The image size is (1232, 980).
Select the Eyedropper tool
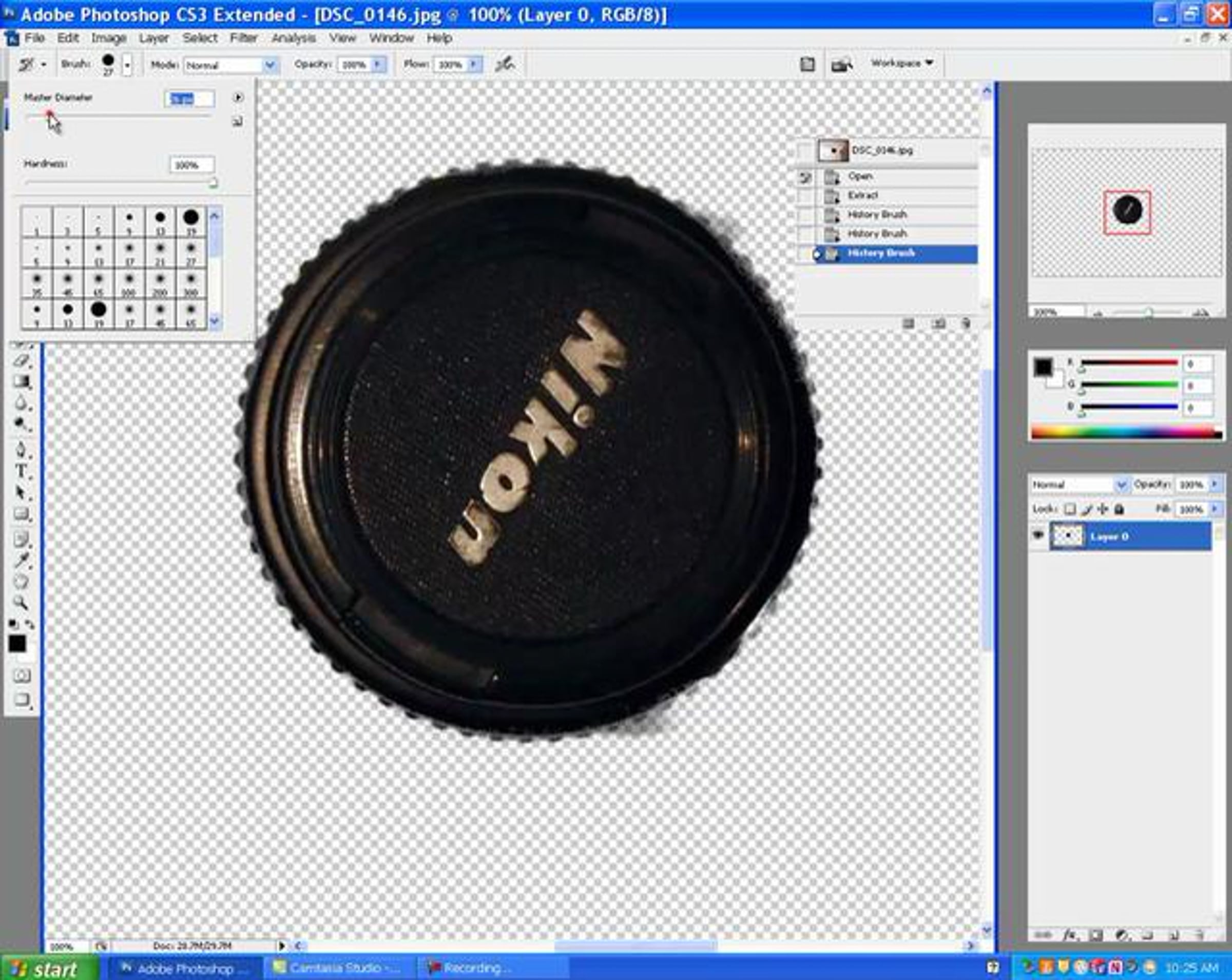coord(21,560)
